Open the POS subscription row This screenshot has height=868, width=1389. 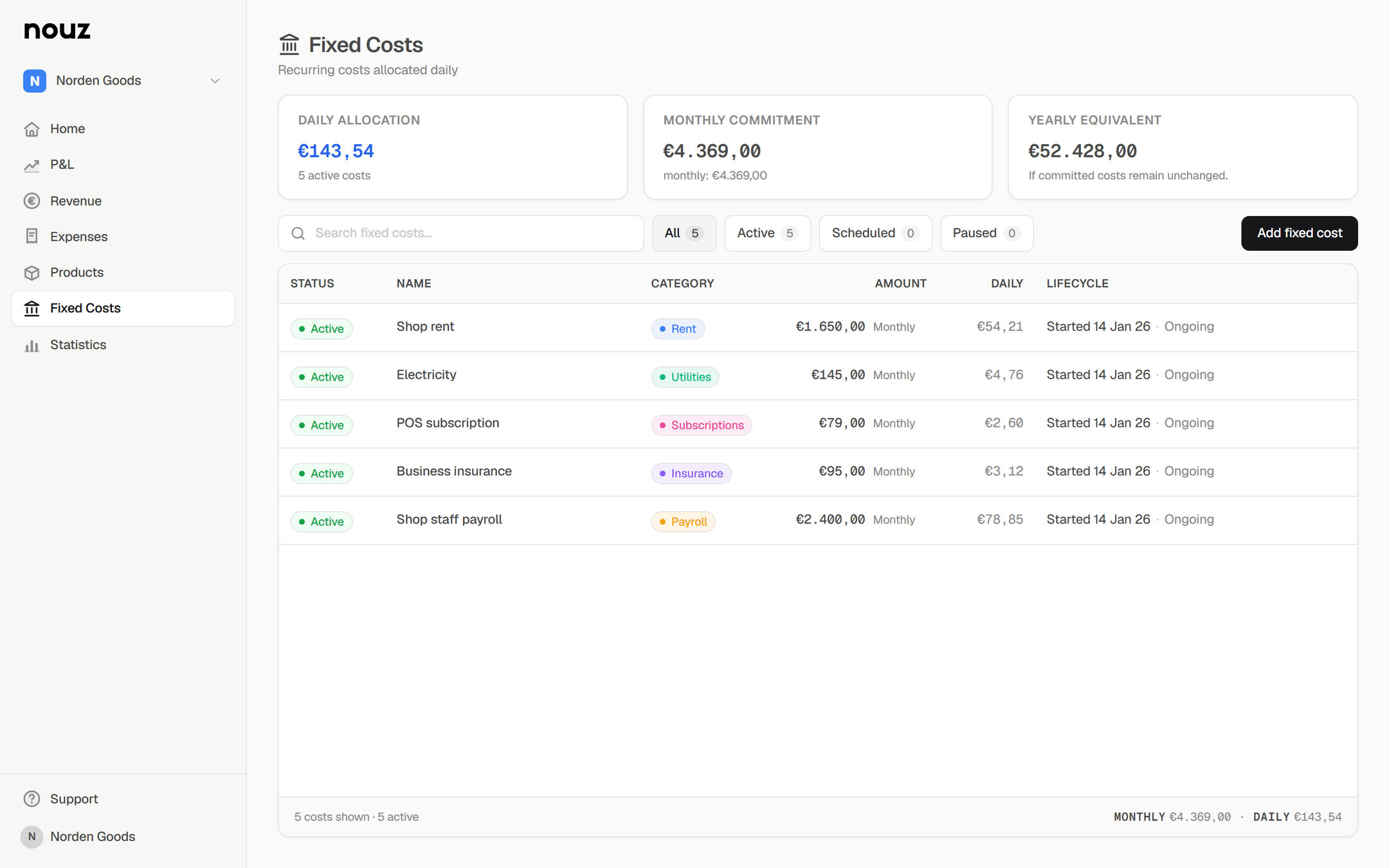(817, 424)
